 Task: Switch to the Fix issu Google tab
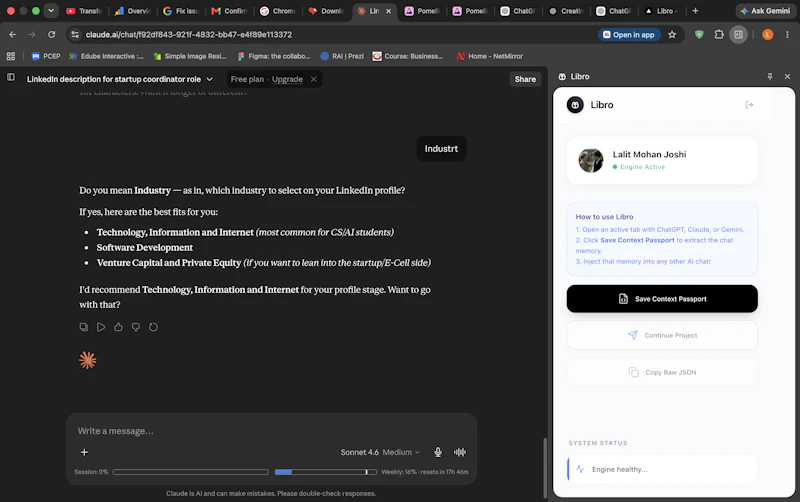point(181,11)
